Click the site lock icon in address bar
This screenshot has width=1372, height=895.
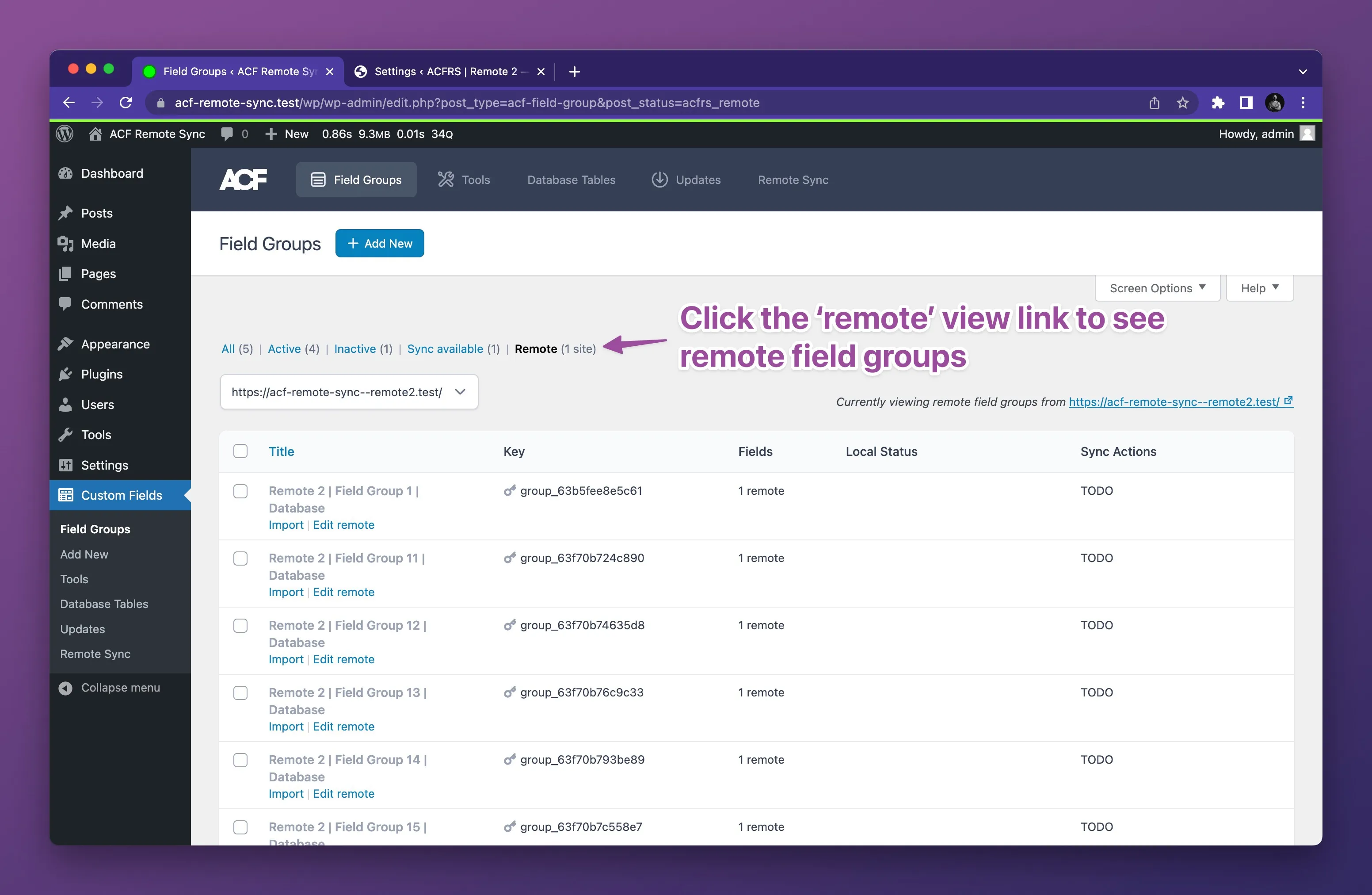pyautogui.click(x=161, y=103)
